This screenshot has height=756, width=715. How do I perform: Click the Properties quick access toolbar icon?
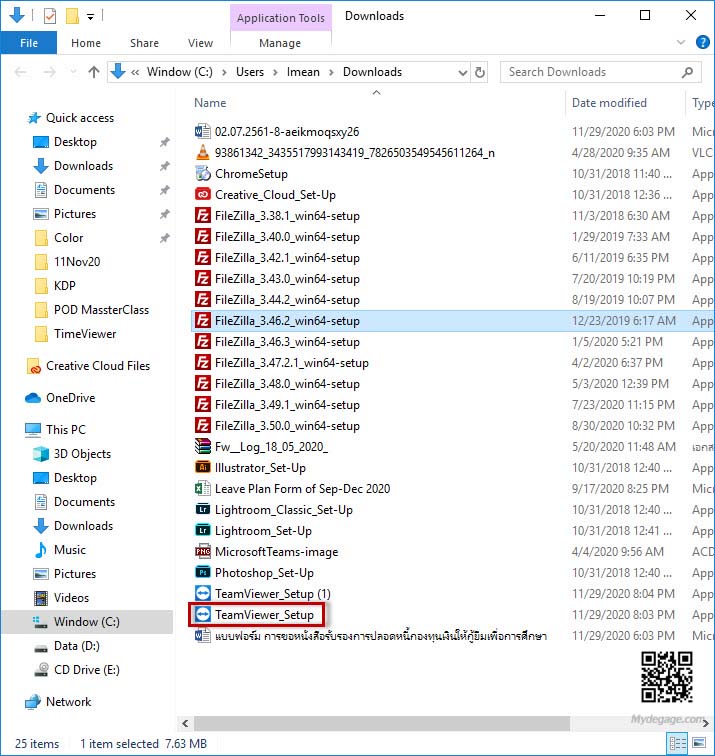pos(50,16)
